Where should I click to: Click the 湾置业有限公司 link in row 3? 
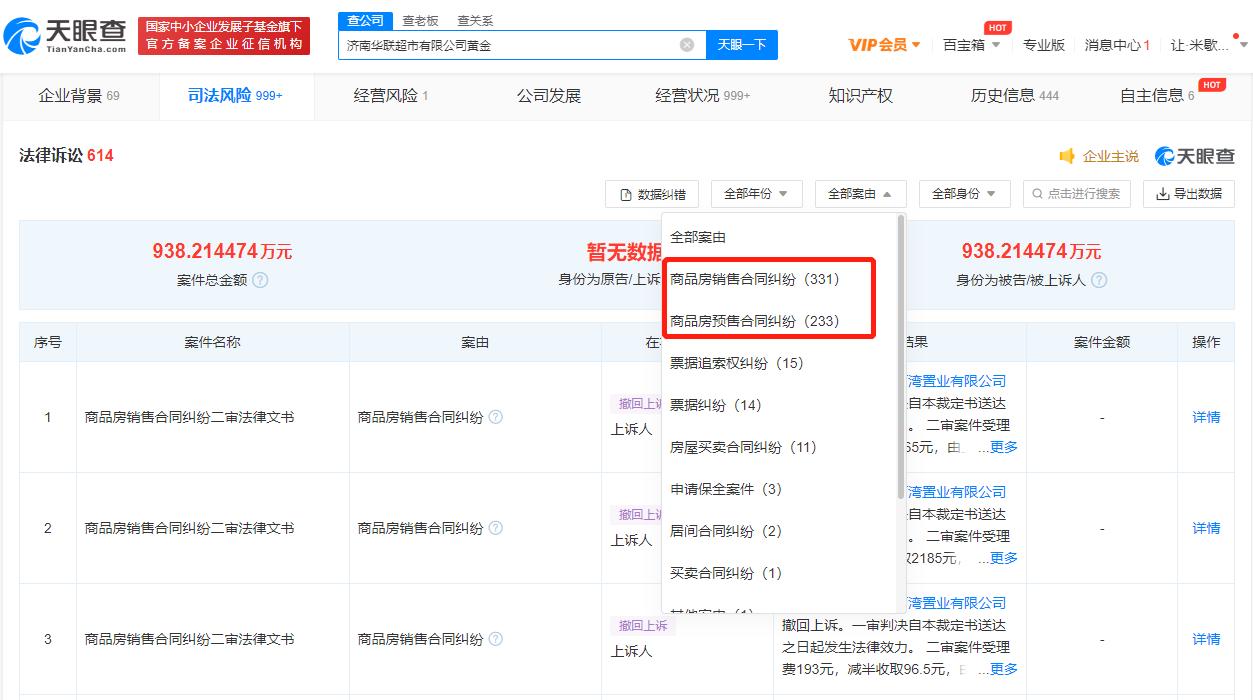tap(956, 603)
